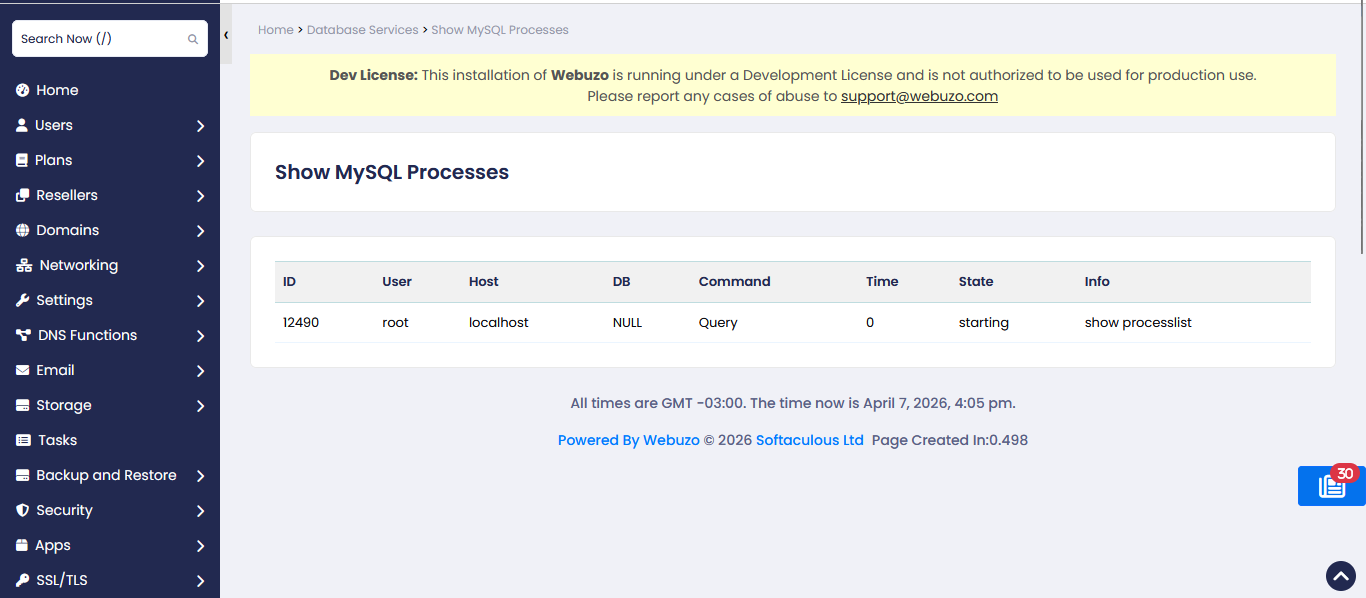Image resolution: width=1366 pixels, height=598 pixels.
Task: Click the Home dashboard icon in sidebar
Action: 23,90
